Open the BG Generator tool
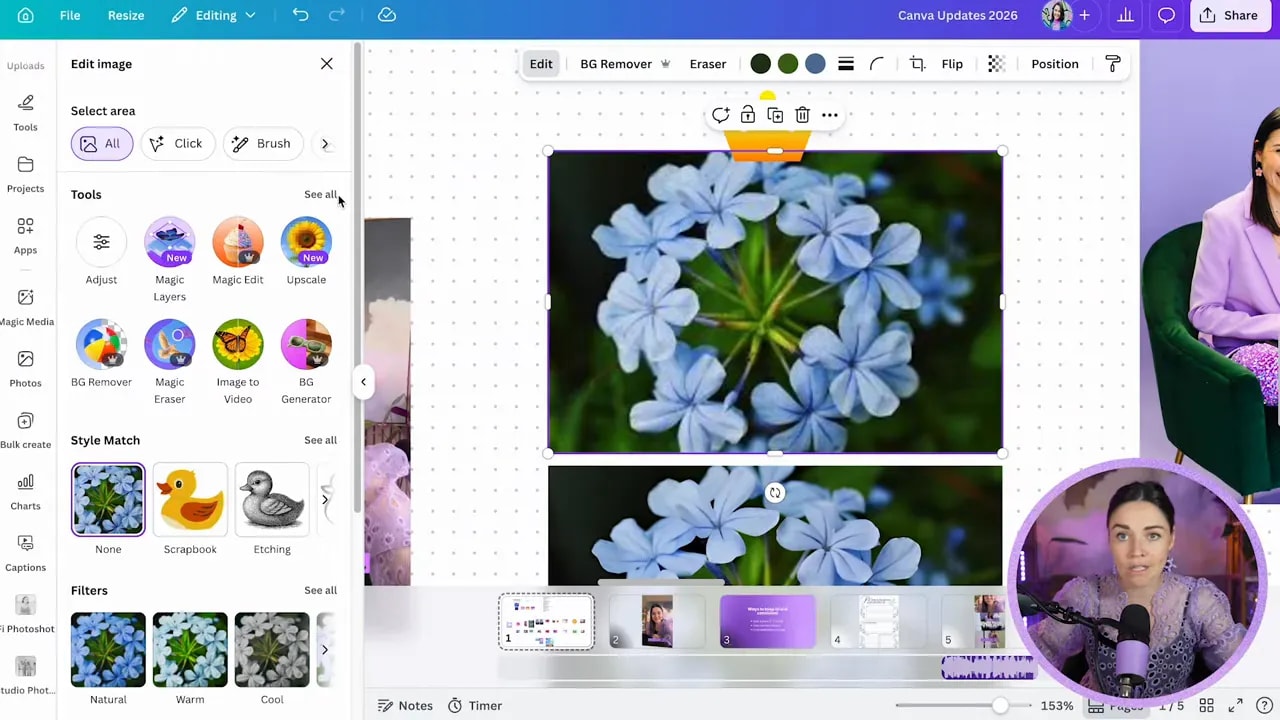Screen dimensions: 1280x720 306,362
